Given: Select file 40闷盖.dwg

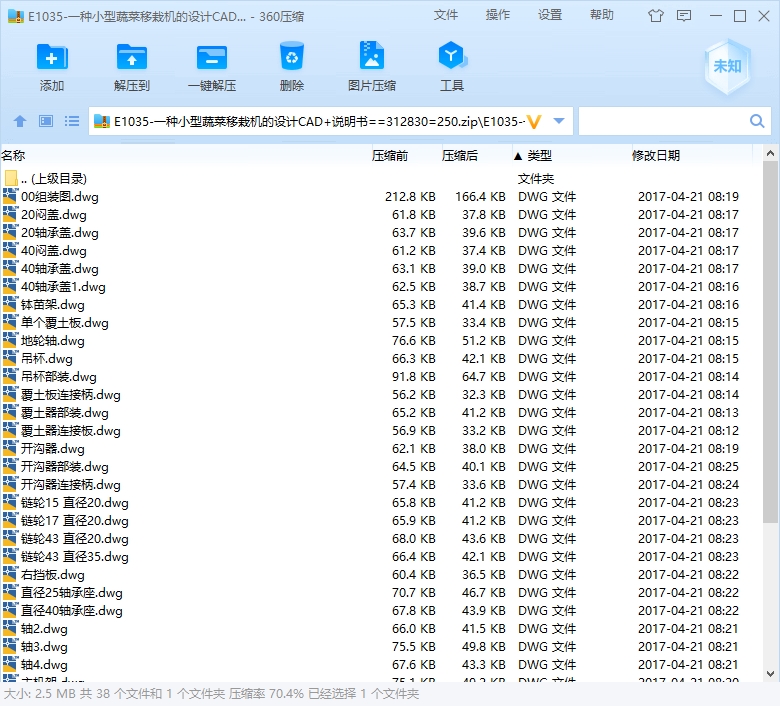Looking at the screenshot, I should tap(54, 250).
